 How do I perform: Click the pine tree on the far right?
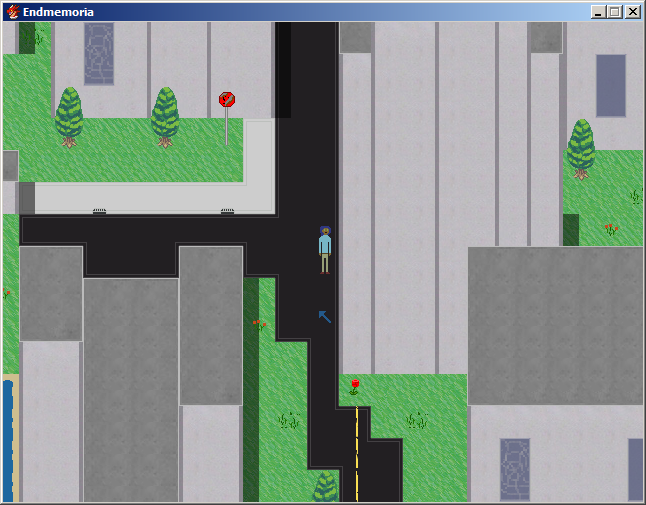tap(581, 148)
